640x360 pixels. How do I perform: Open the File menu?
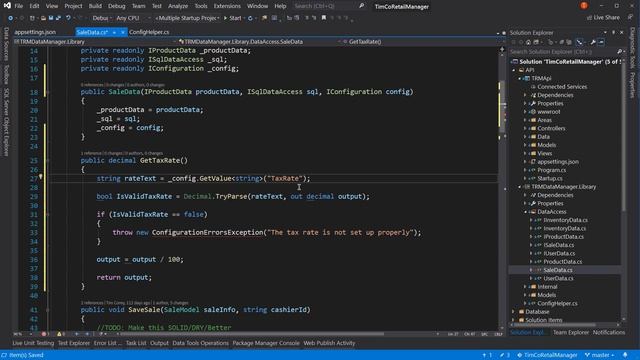click(x=19, y=6)
